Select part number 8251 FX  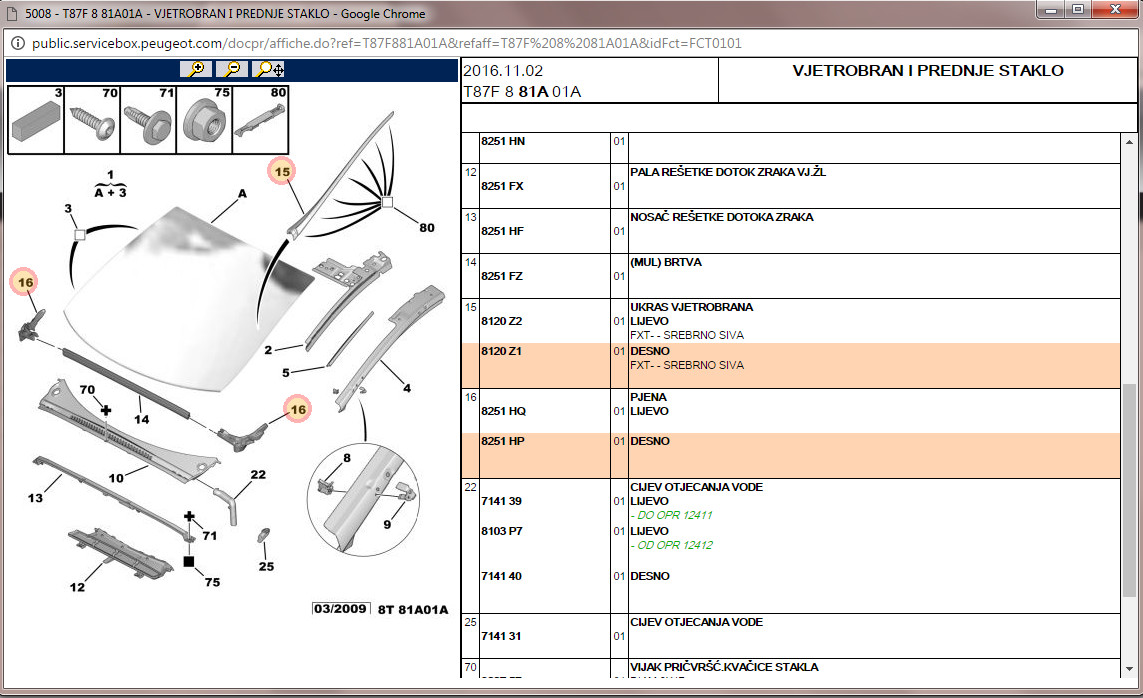(502, 187)
